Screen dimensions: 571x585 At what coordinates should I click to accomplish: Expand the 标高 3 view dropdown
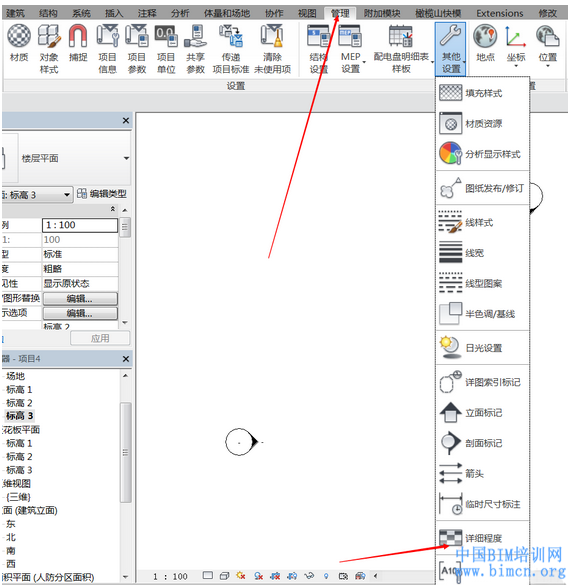click(x=67, y=195)
